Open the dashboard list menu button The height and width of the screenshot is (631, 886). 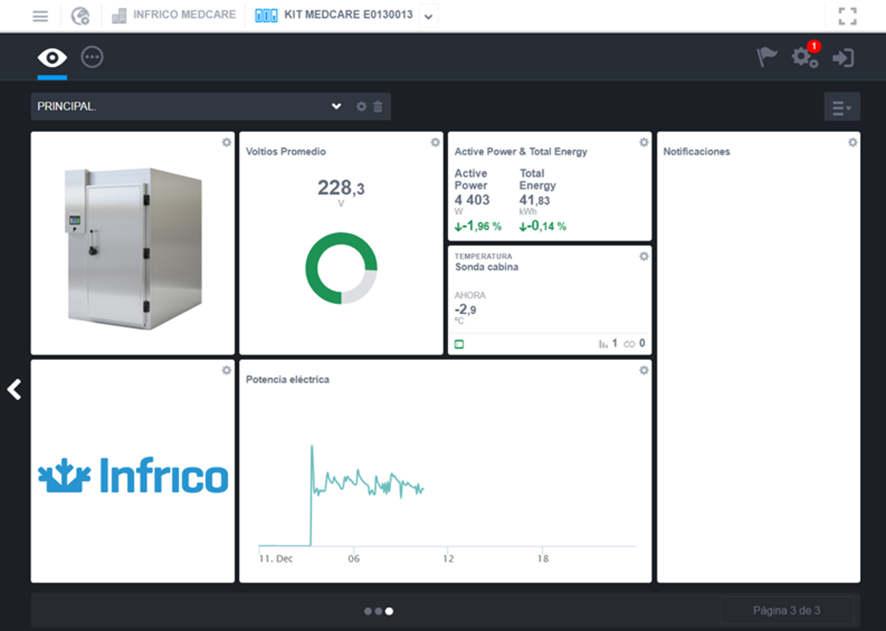click(842, 107)
